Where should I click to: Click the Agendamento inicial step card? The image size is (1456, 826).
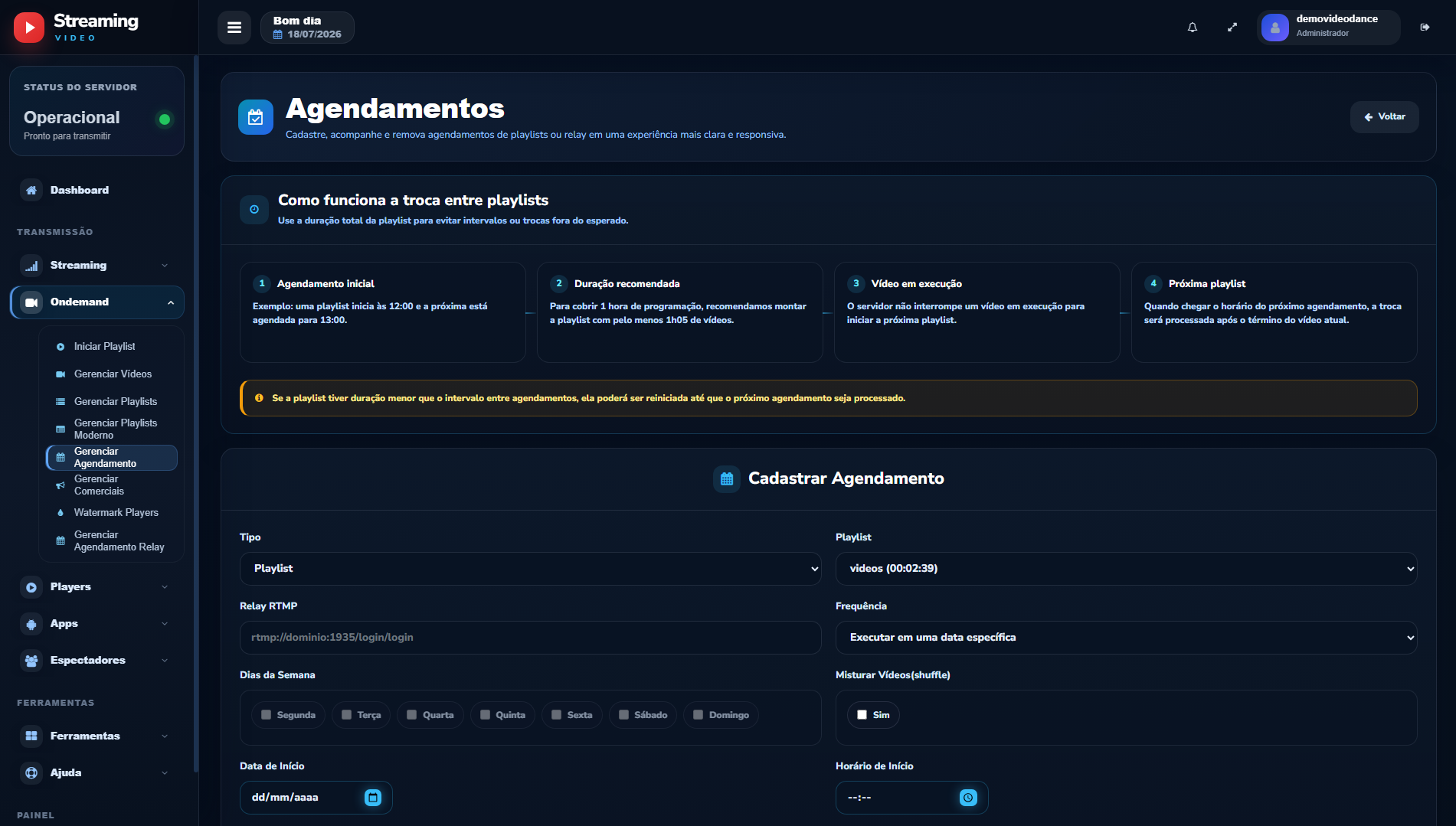pos(383,312)
